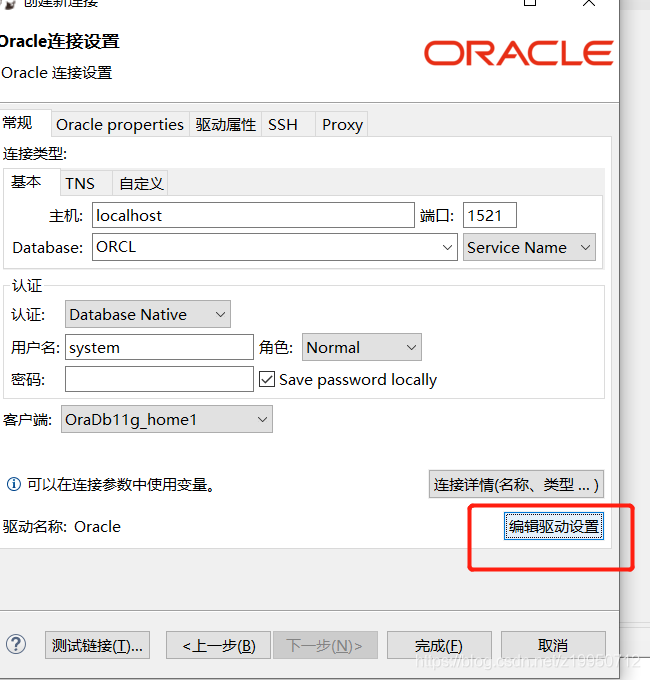Click the localhost host input field
The image size is (650, 680).
point(253,215)
